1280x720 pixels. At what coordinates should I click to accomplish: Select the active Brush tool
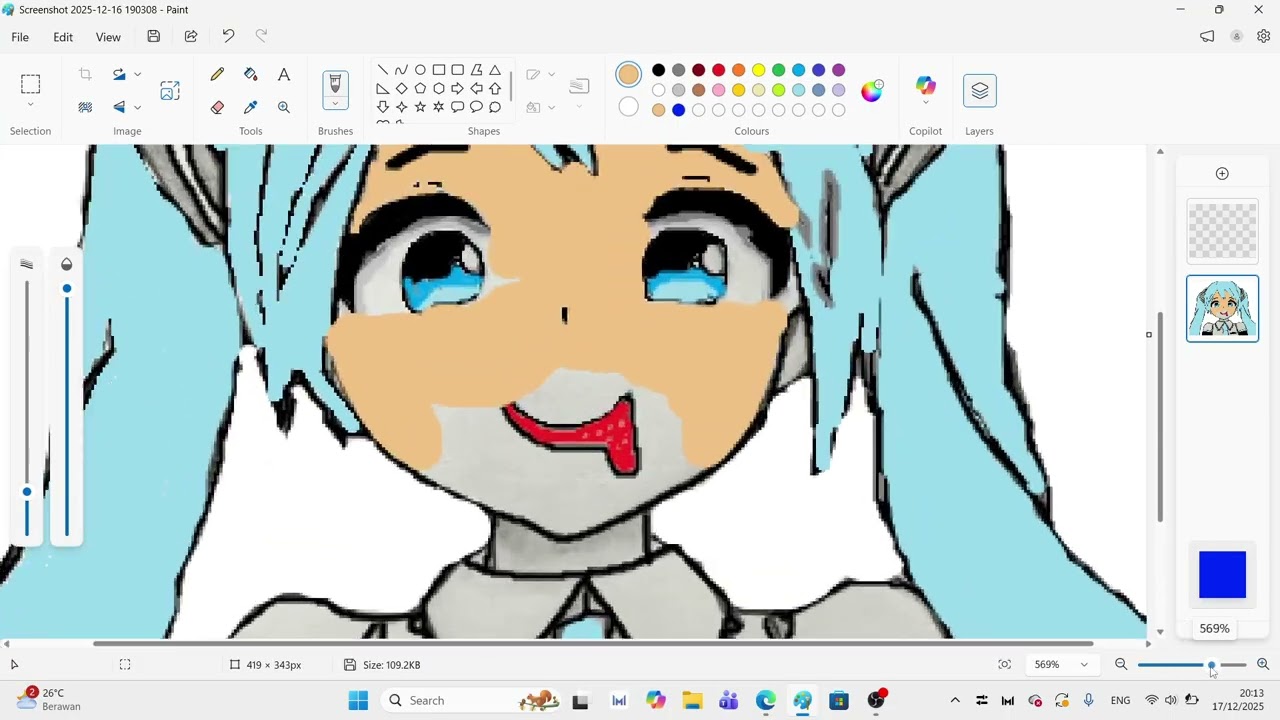click(x=335, y=84)
